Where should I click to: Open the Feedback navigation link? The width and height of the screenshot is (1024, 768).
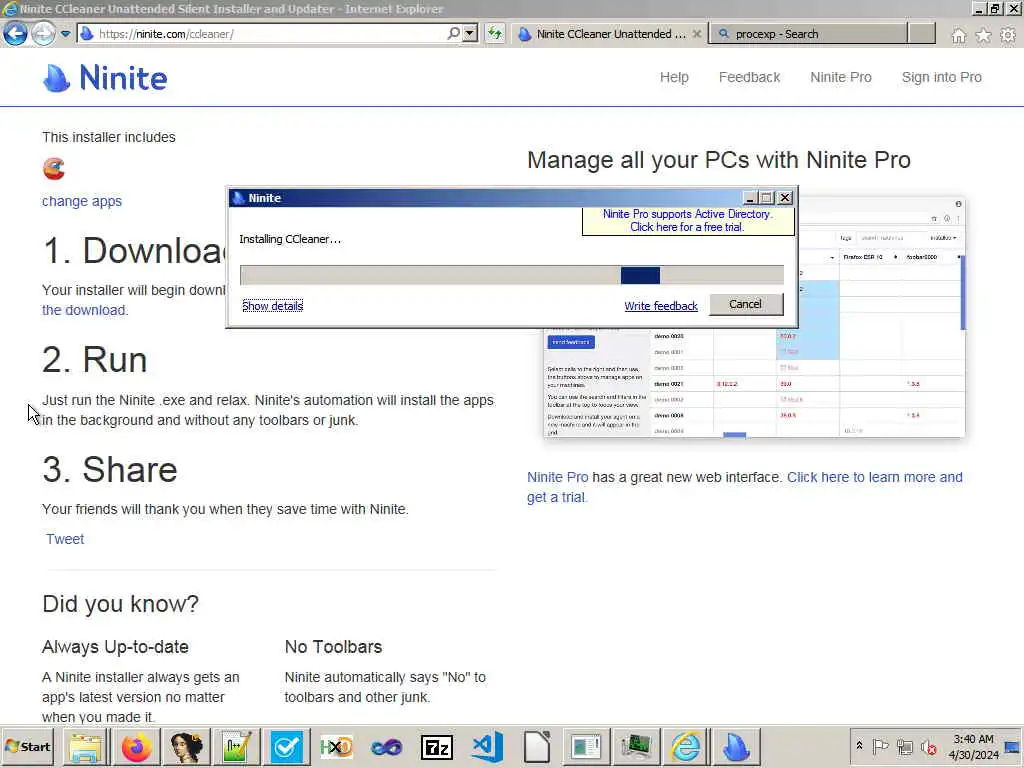coord(749,77)
